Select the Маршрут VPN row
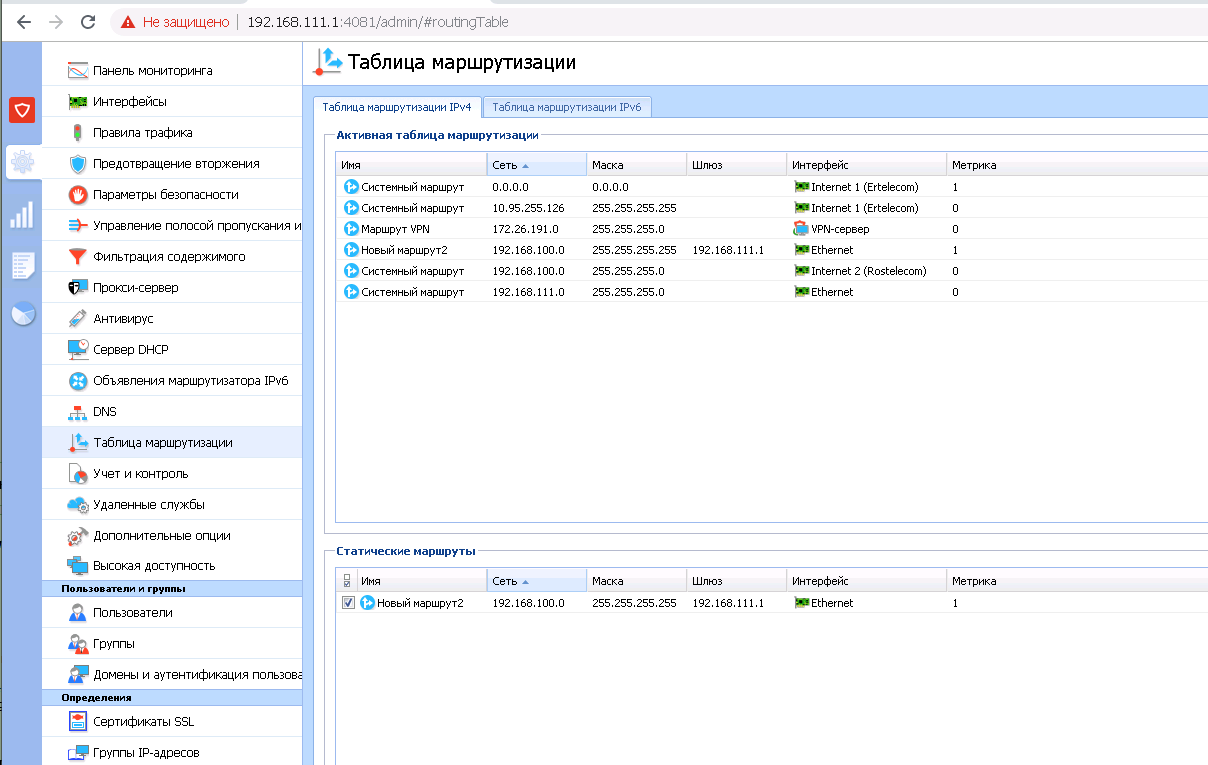Screen dimensions: 1208x765 coord(771,229)
